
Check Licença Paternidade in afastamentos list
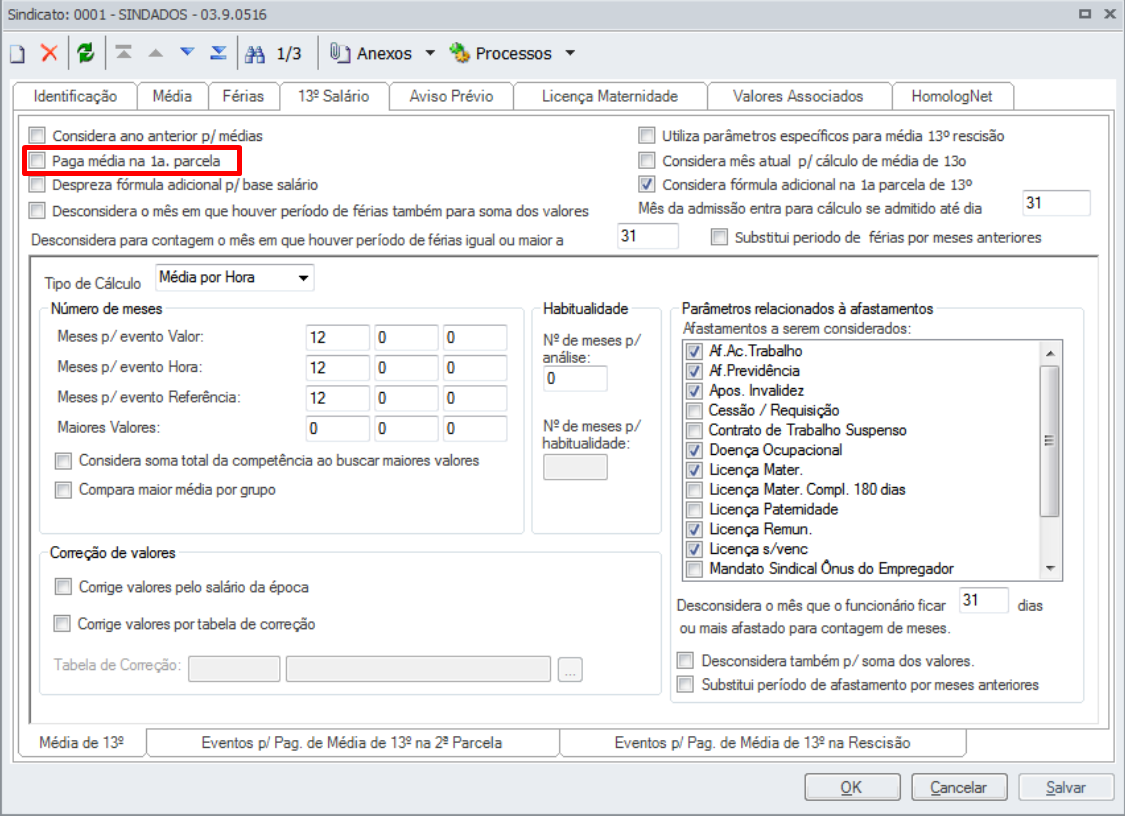coord(695,510)
